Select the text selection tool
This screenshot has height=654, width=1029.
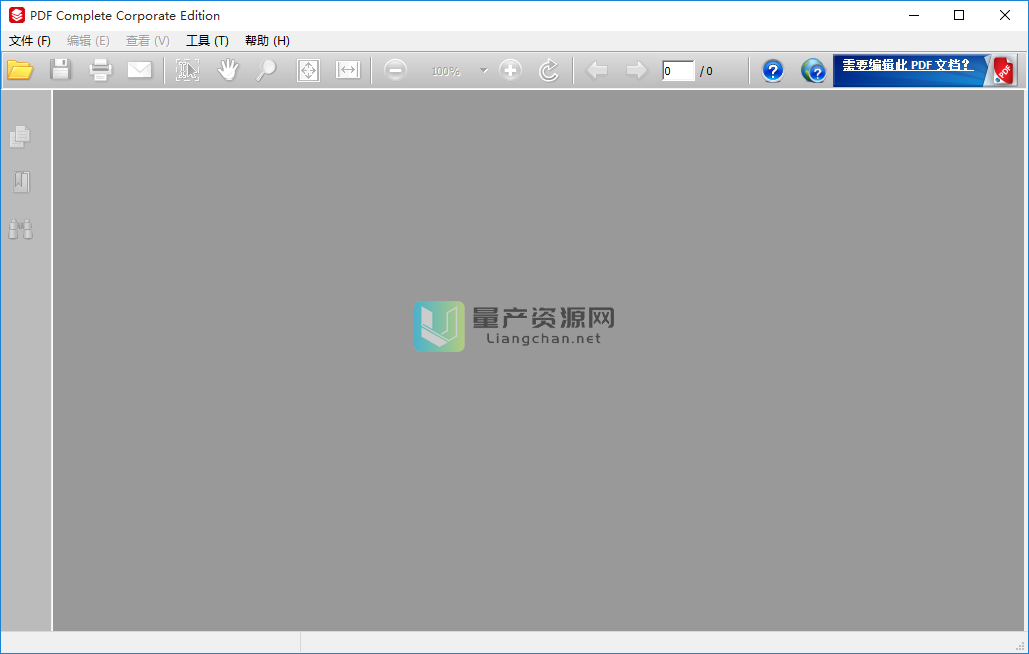coord(188,70)
